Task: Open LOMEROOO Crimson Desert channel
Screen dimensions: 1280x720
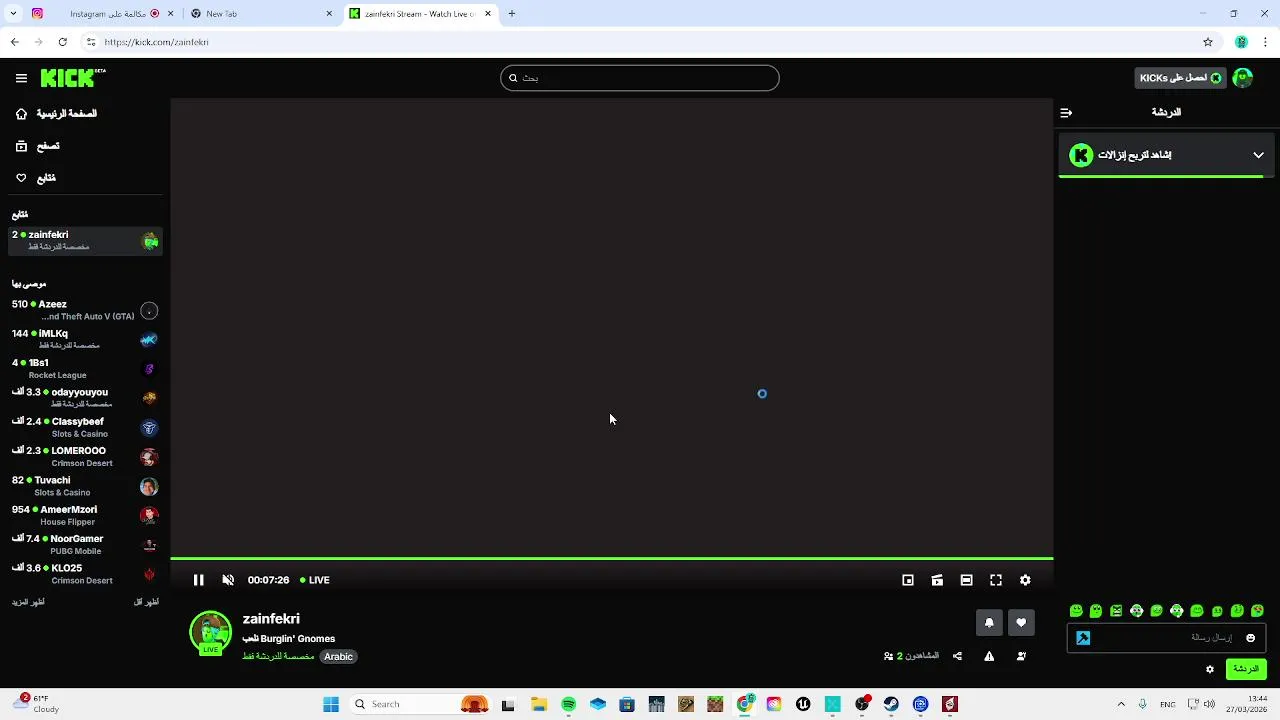Action: (x=85, y=457)
